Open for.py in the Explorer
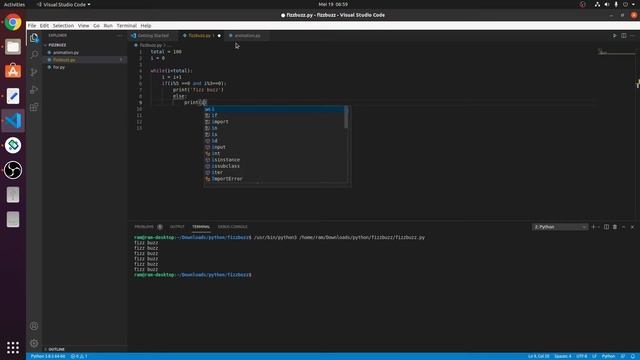This screenshot has width=640, height=360. (85, 67)
